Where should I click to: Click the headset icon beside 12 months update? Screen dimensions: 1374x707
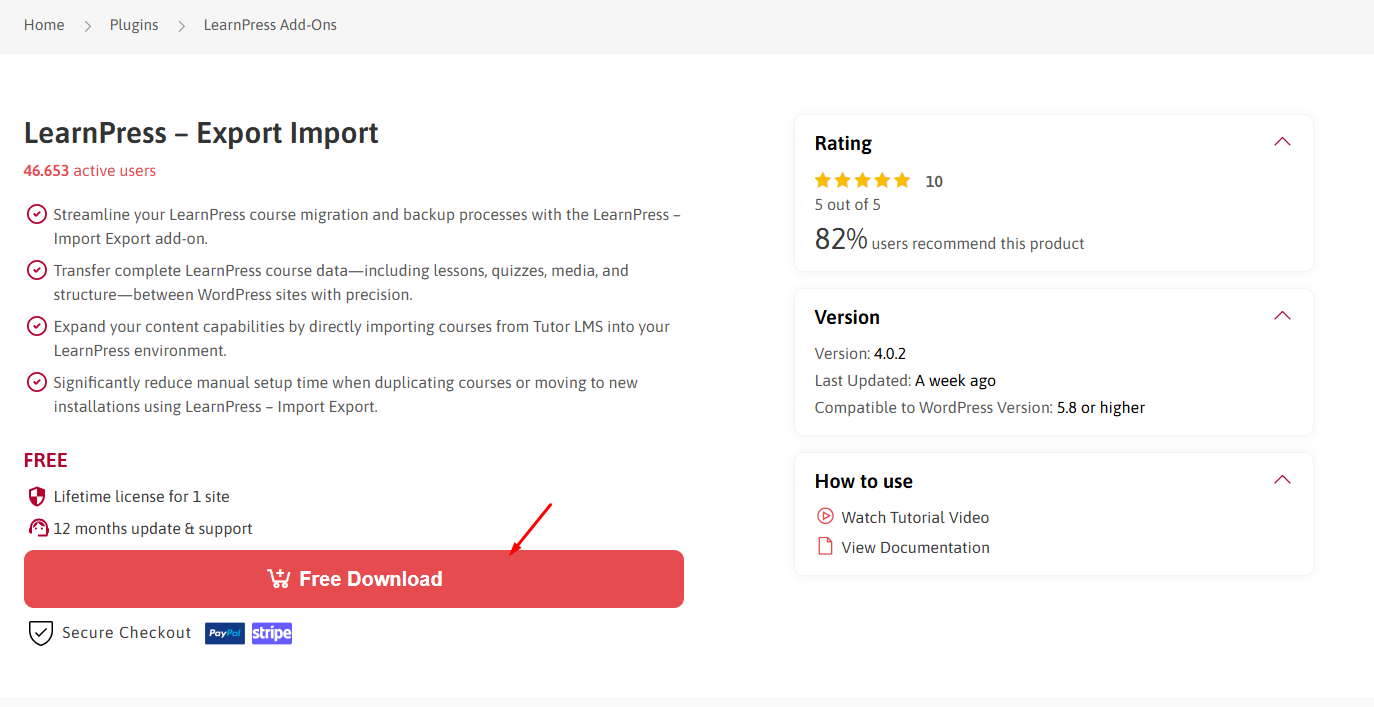coord(38,528)
